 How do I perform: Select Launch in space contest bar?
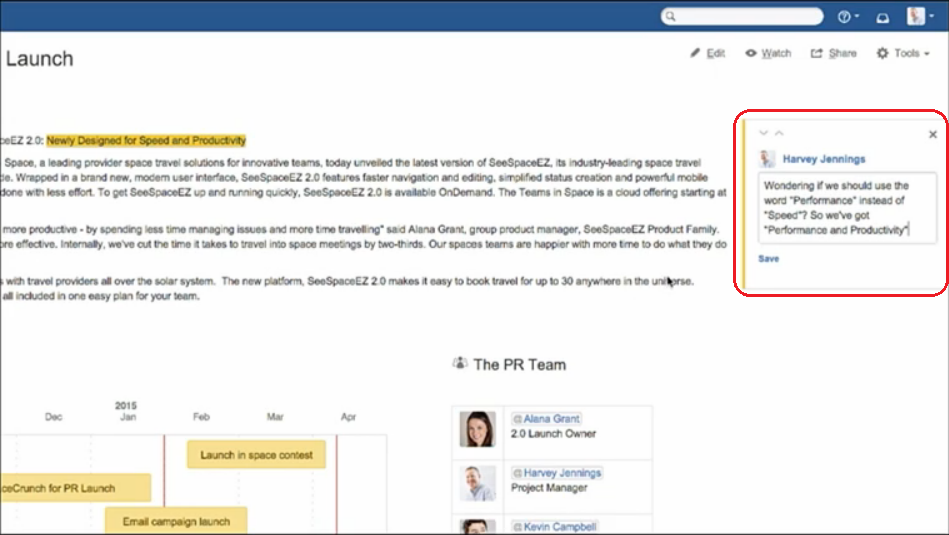click(256, 455)
